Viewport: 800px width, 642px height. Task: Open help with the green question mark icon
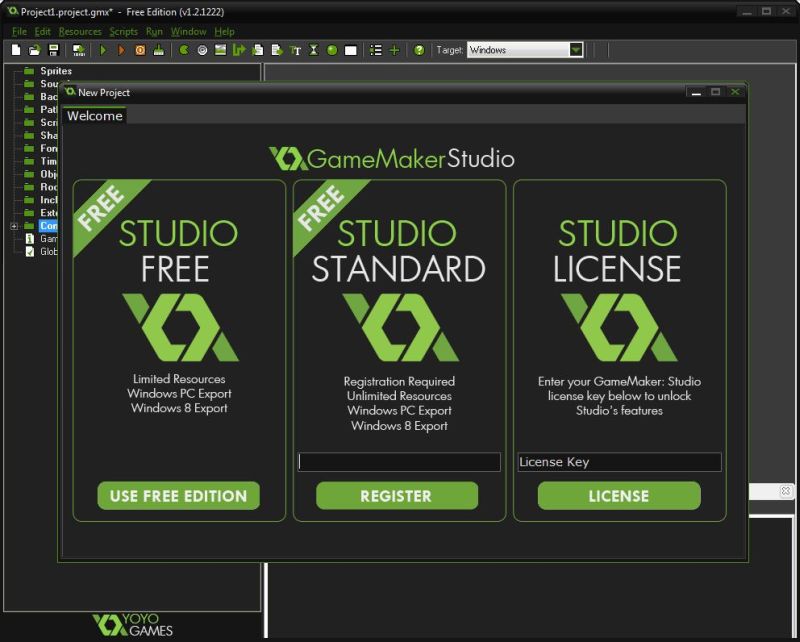(419, 50)
